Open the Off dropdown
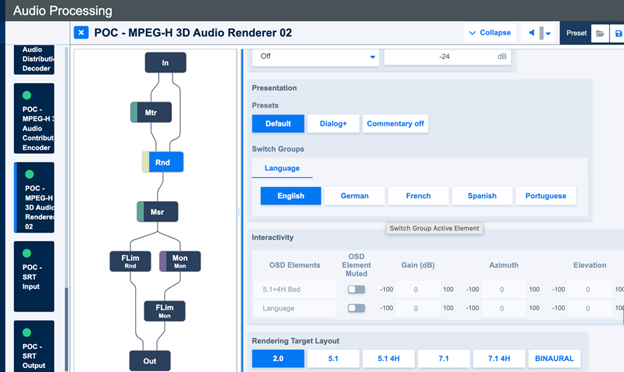This screenshot has height=372, width=624. pos(316,56)
